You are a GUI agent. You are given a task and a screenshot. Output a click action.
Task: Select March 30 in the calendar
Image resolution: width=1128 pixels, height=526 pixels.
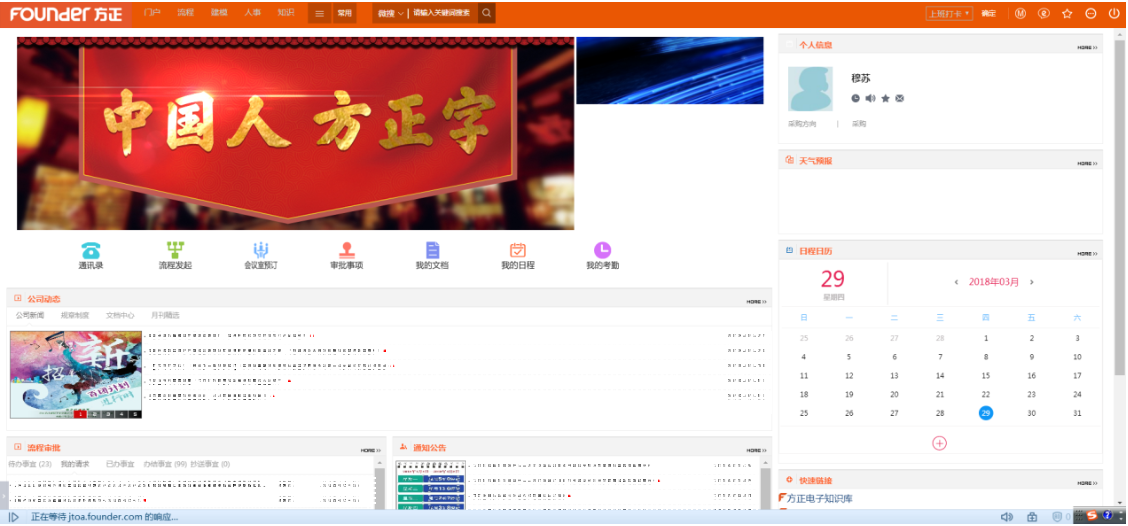pos(1032,413)
